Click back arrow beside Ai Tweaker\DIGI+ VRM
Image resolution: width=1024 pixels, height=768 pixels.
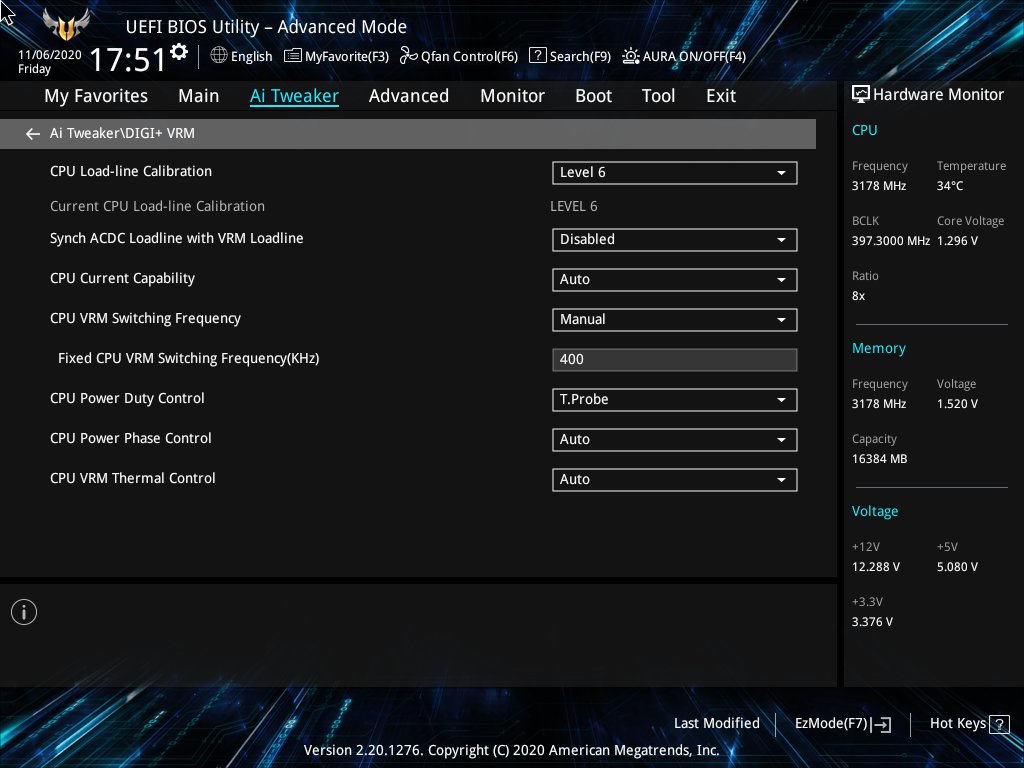point(33,134)
